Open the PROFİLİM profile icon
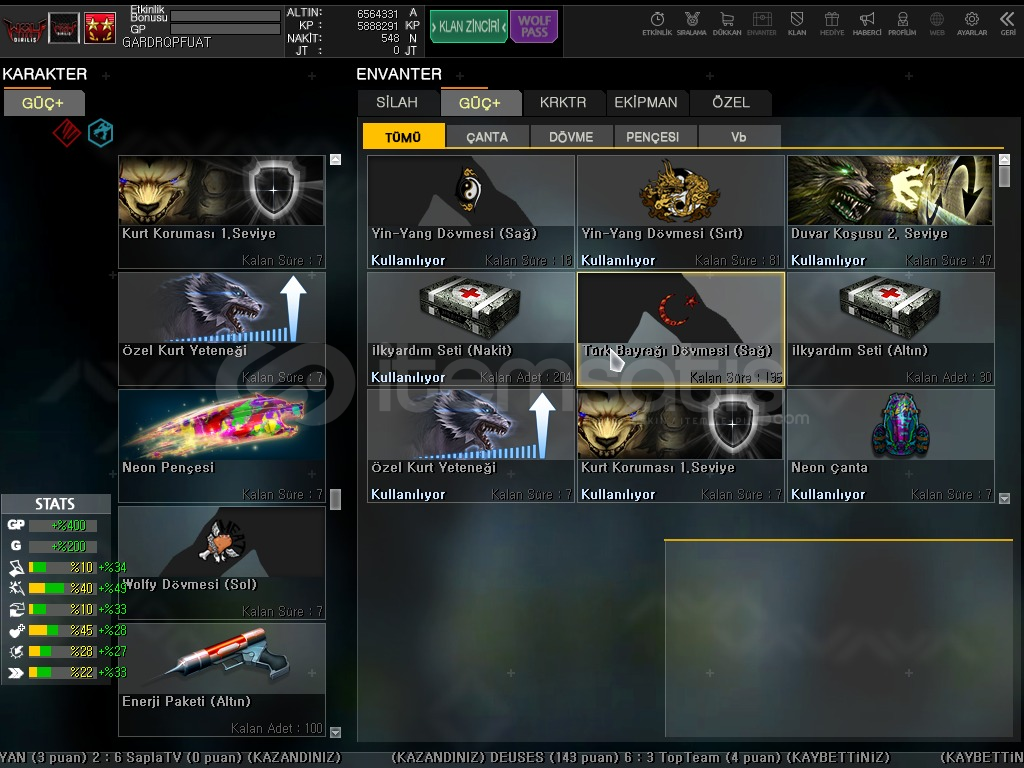Viewport: 1024px width, 768px height. click(902, 24)
